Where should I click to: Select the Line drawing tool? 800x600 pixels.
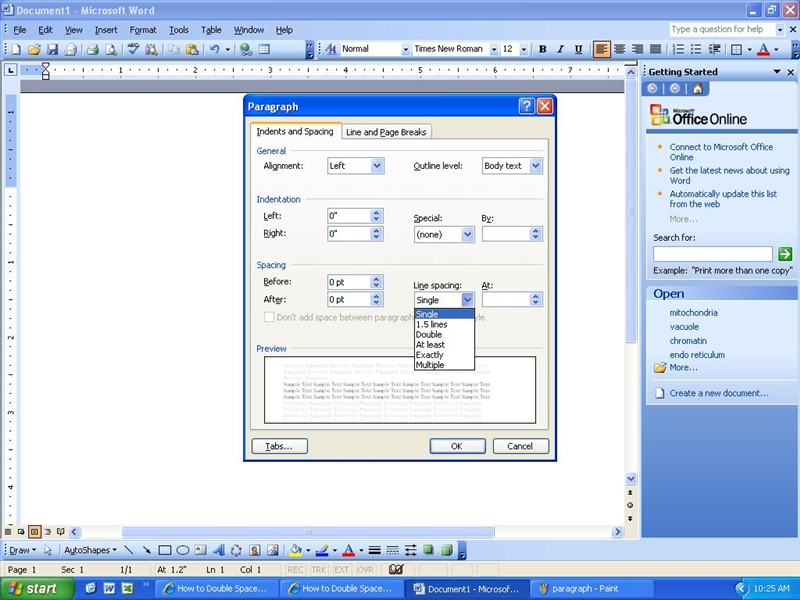point(129,550)
